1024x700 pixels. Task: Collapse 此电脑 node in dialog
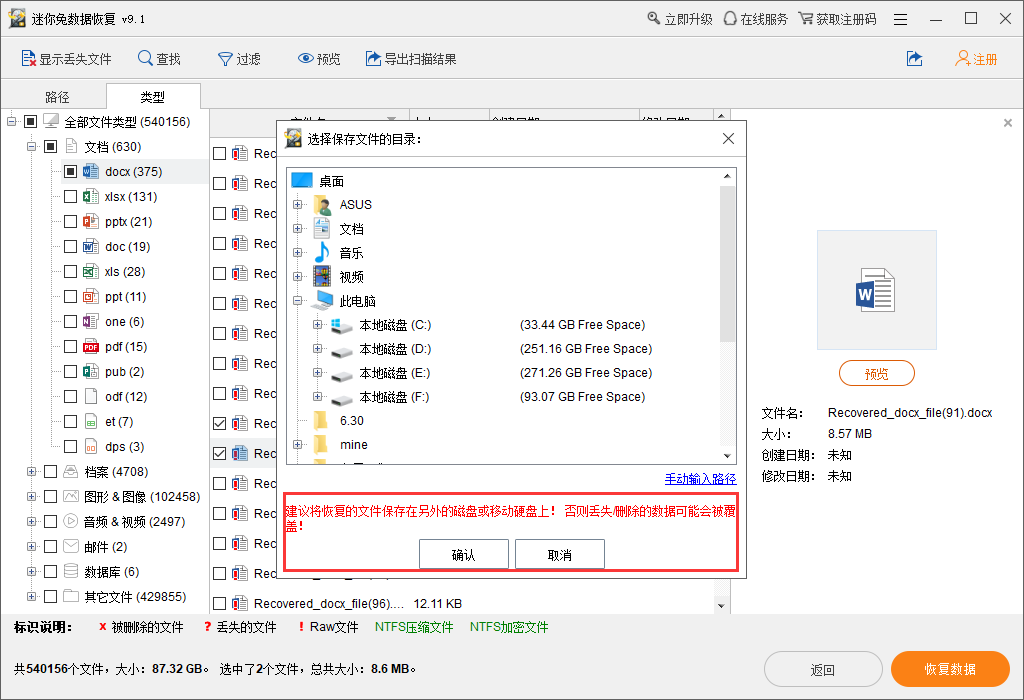[x=298, y=301]
